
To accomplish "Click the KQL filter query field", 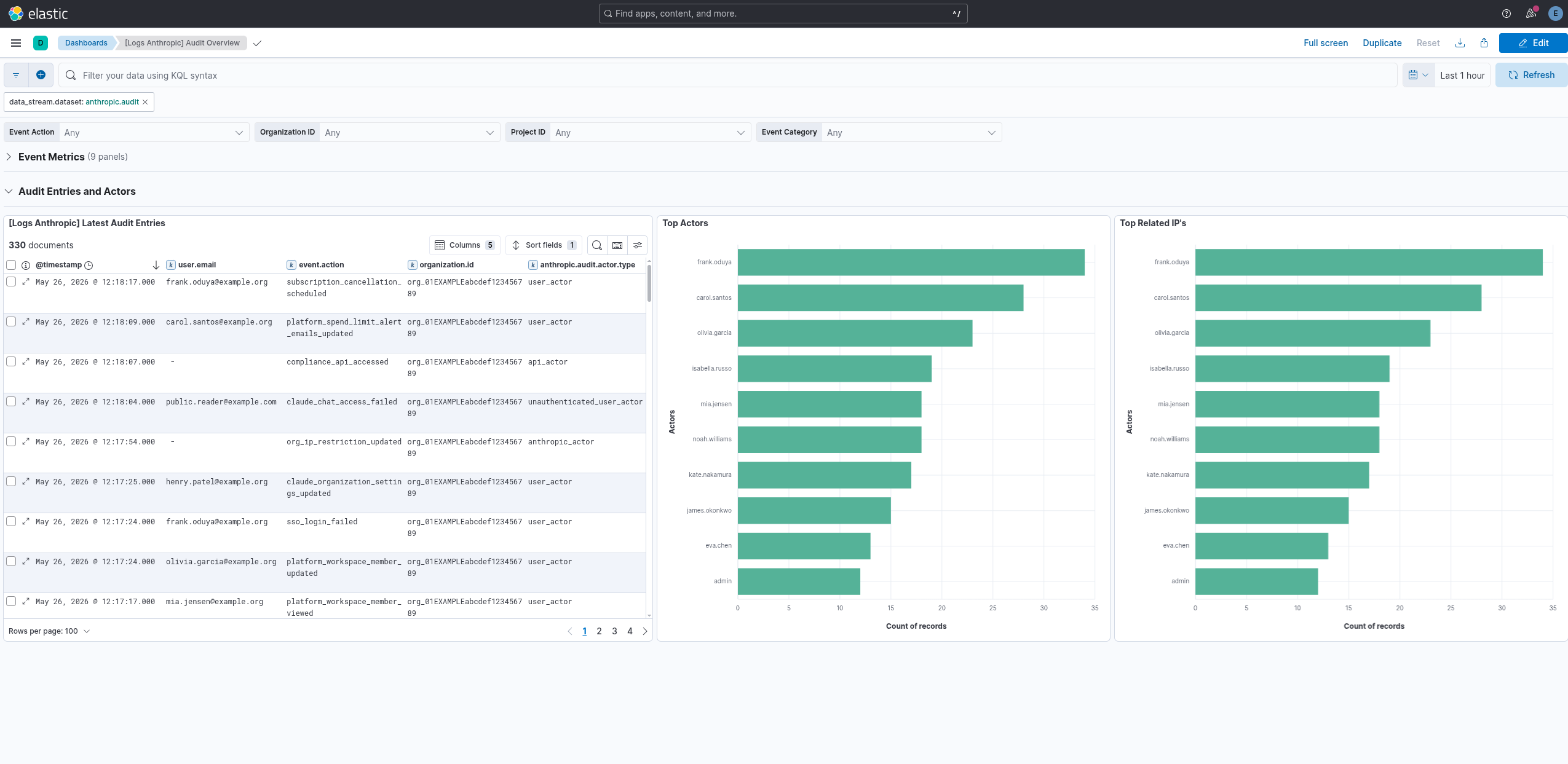I will coord(728,75).
